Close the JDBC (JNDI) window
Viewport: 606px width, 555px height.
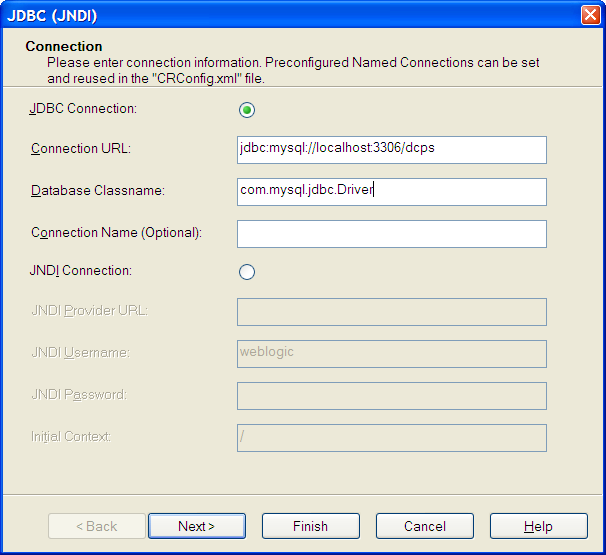[x=591, y=15]
